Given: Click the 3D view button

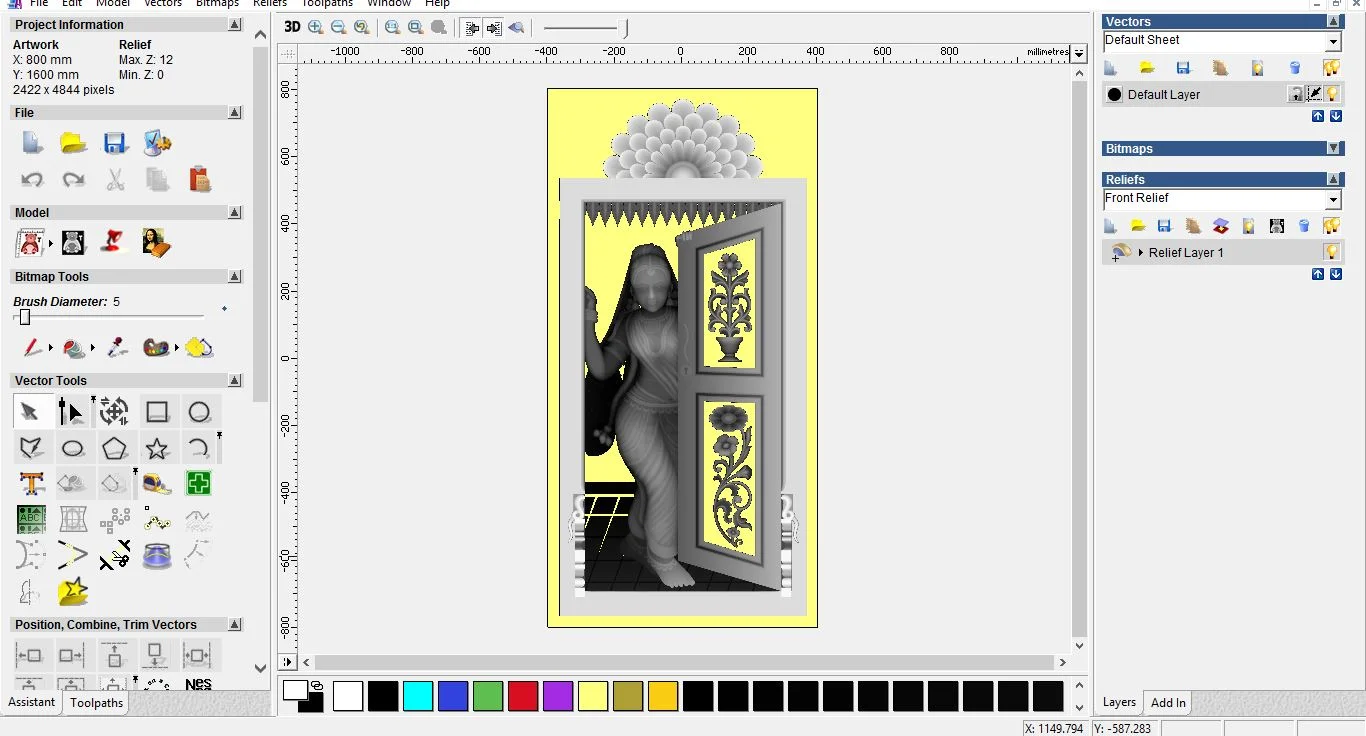Looking at the screenshot, I should [292, 27].
